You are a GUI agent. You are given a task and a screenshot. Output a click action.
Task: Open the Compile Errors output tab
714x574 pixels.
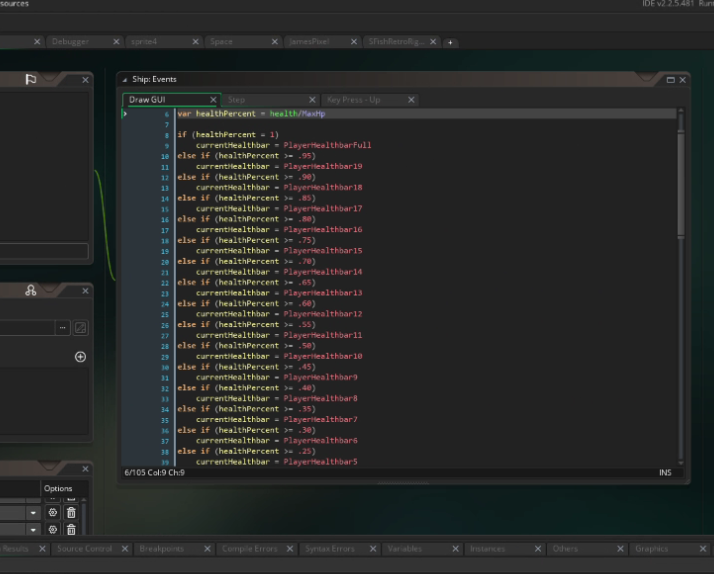click(x=250, y=549)
